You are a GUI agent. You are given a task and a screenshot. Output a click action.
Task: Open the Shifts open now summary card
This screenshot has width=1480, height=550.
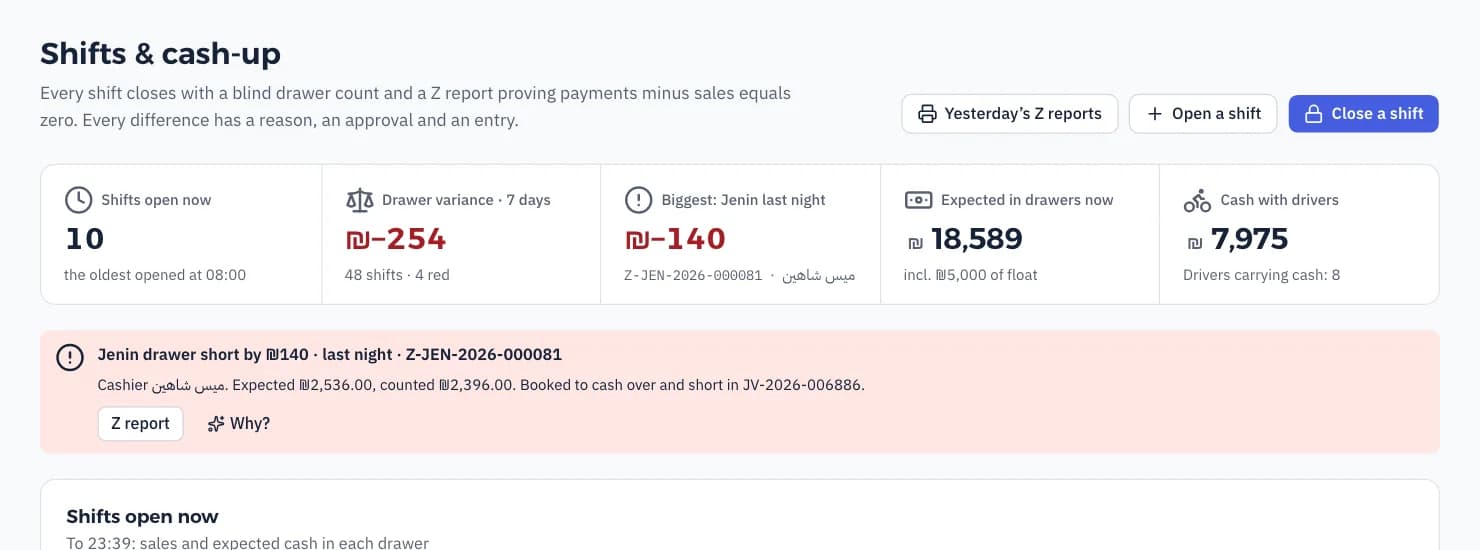tap(181, 234)
